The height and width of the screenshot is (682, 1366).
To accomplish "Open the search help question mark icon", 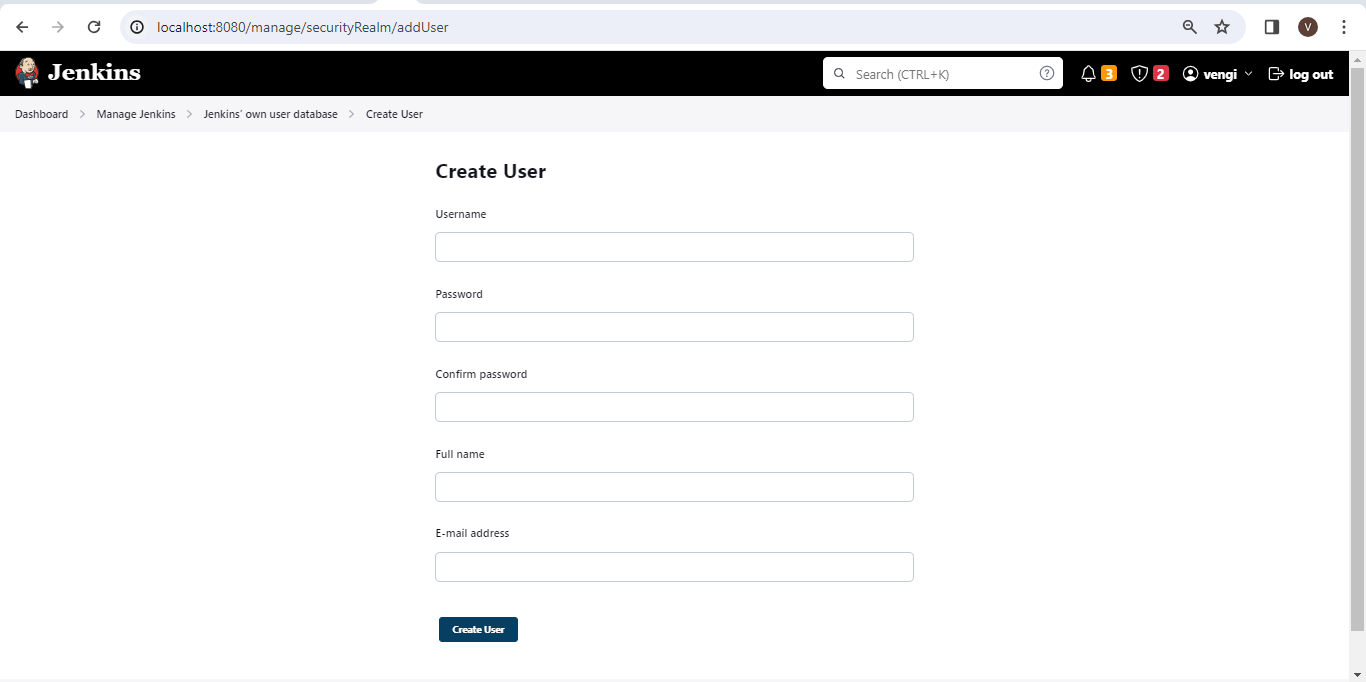I will point(1046,73).
